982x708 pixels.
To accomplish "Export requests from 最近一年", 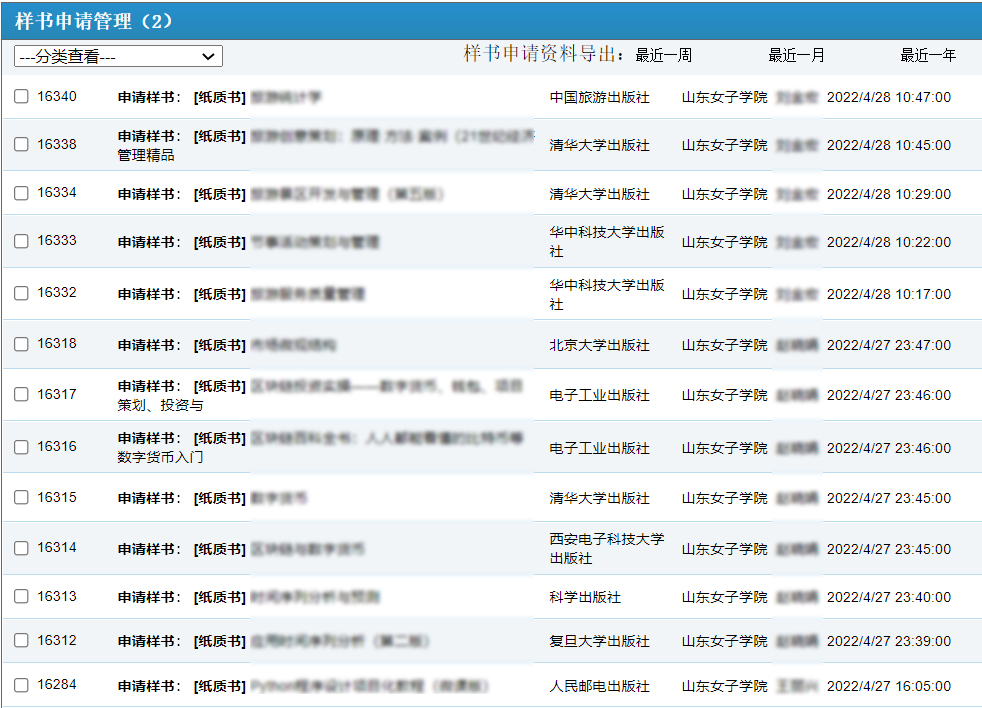I will (928, 55).
